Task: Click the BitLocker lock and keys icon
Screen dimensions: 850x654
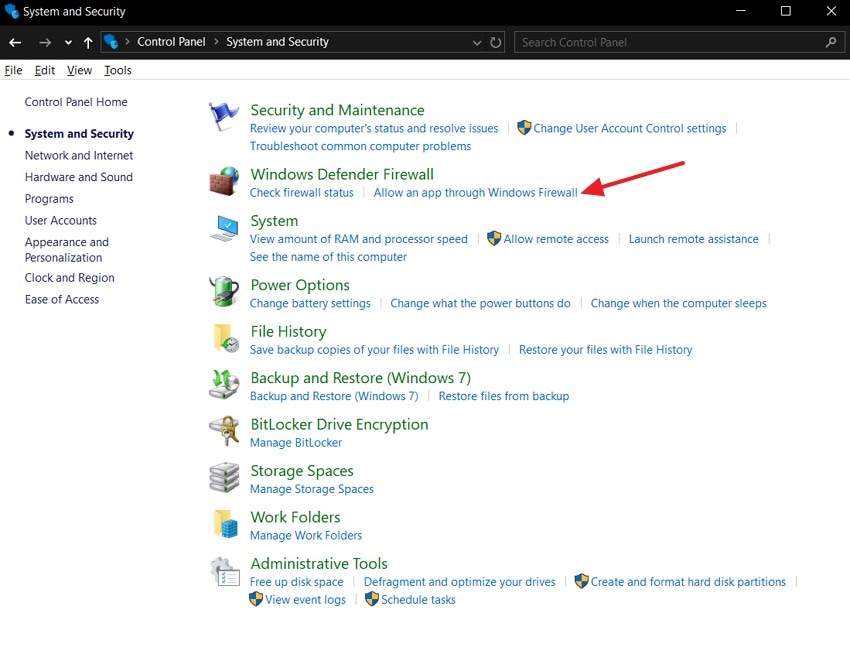Action: pos(224,431)
